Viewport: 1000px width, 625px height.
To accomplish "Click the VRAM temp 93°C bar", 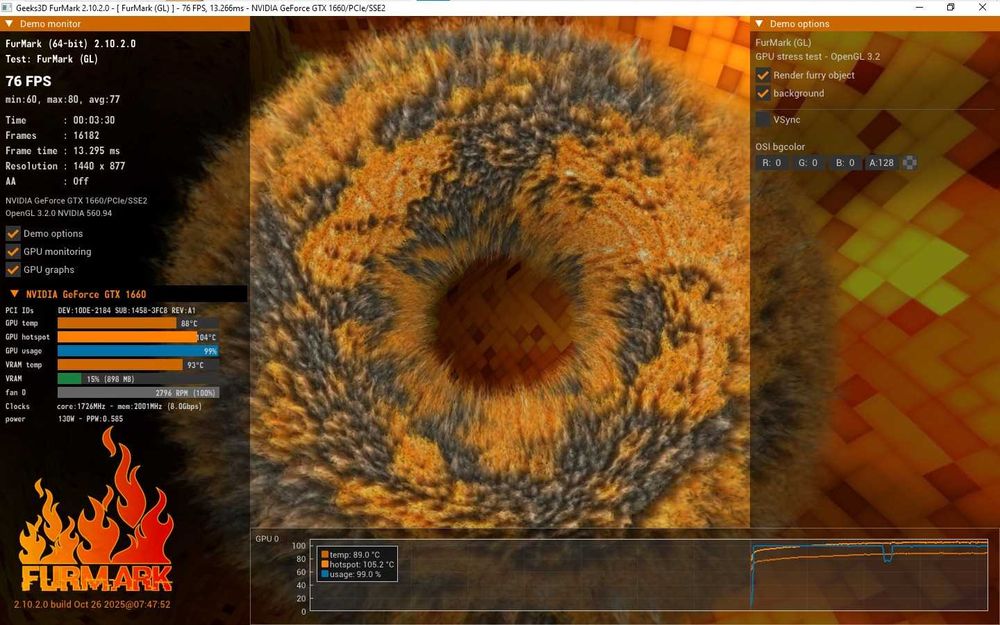I will [x=138, y=365].
